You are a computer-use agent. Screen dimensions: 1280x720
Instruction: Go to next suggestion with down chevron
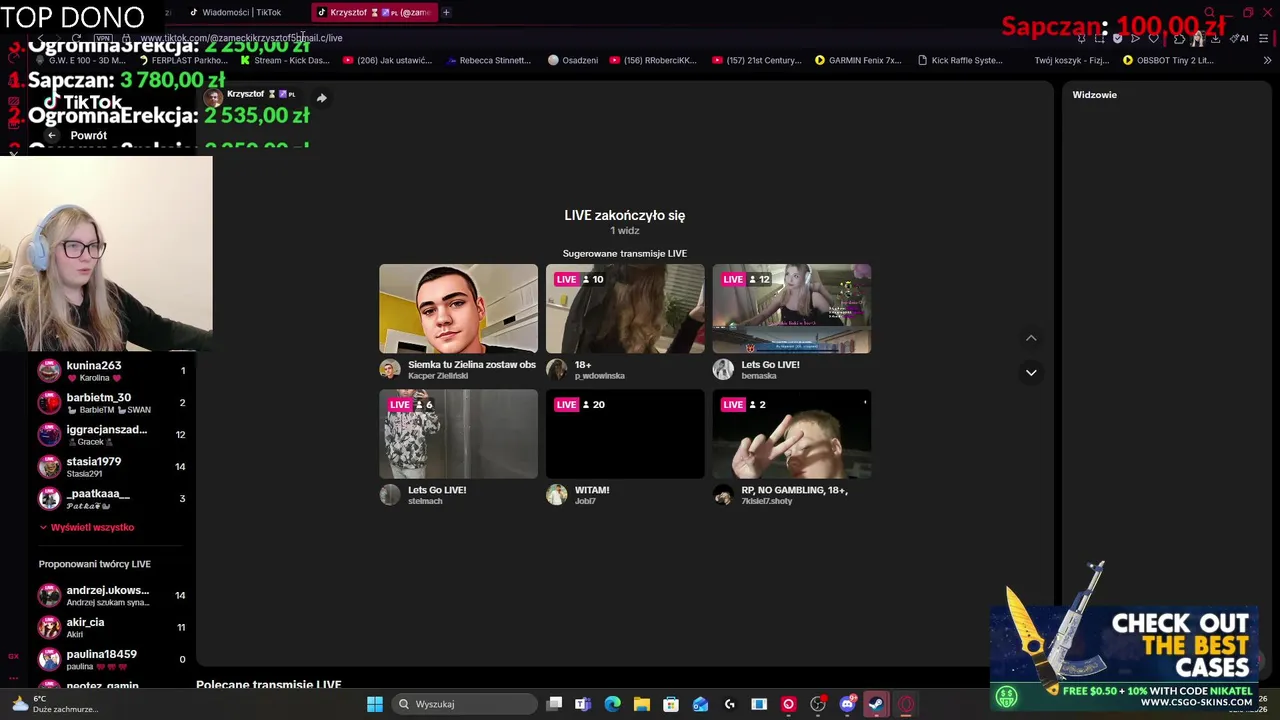1031,372
